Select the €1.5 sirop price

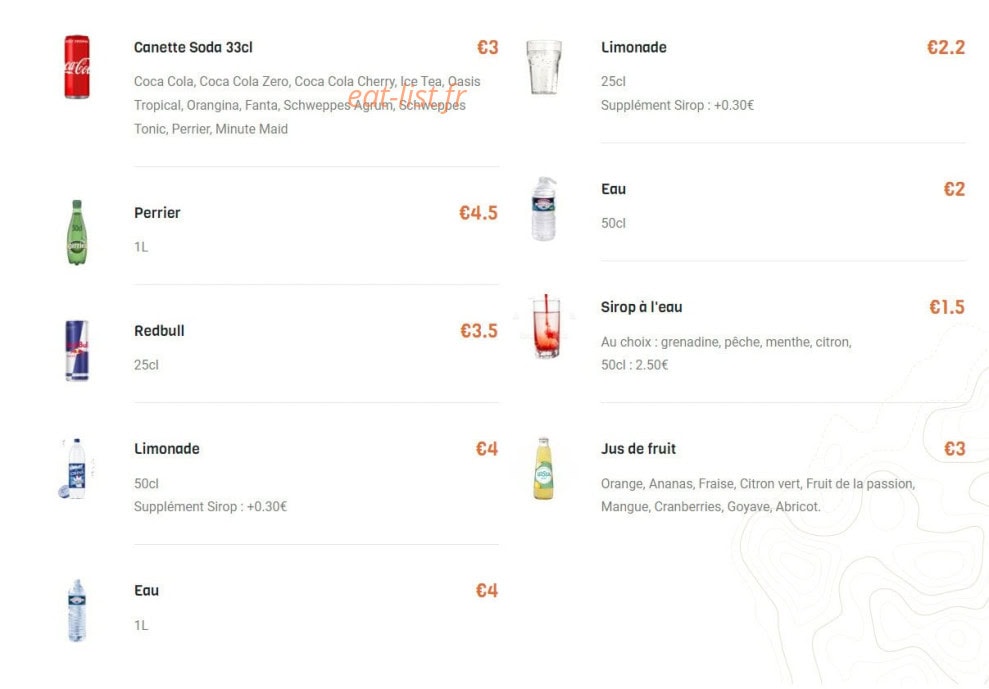click(947, 307)
